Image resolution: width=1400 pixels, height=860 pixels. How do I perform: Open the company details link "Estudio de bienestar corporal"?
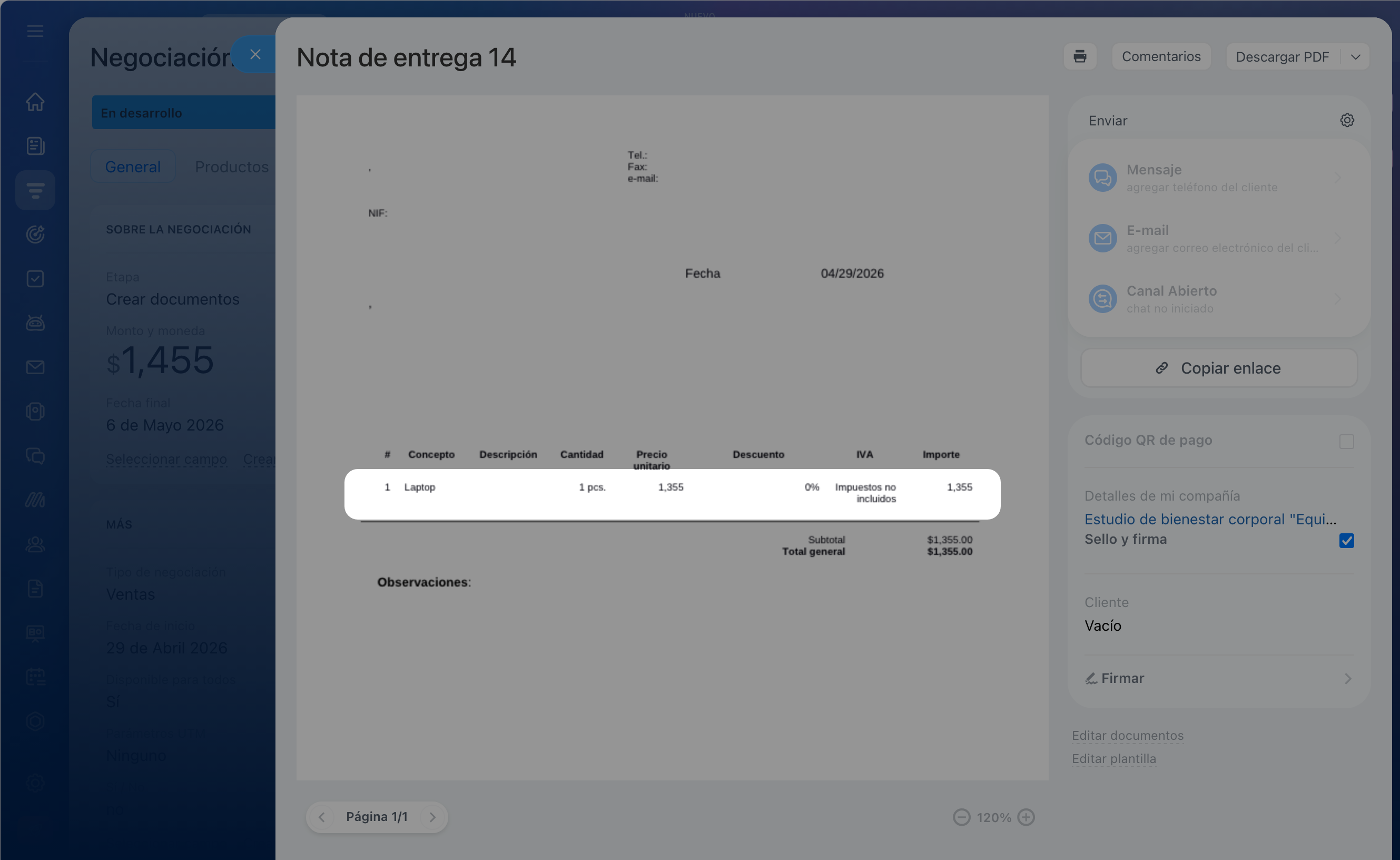(x=1209, y=519)
